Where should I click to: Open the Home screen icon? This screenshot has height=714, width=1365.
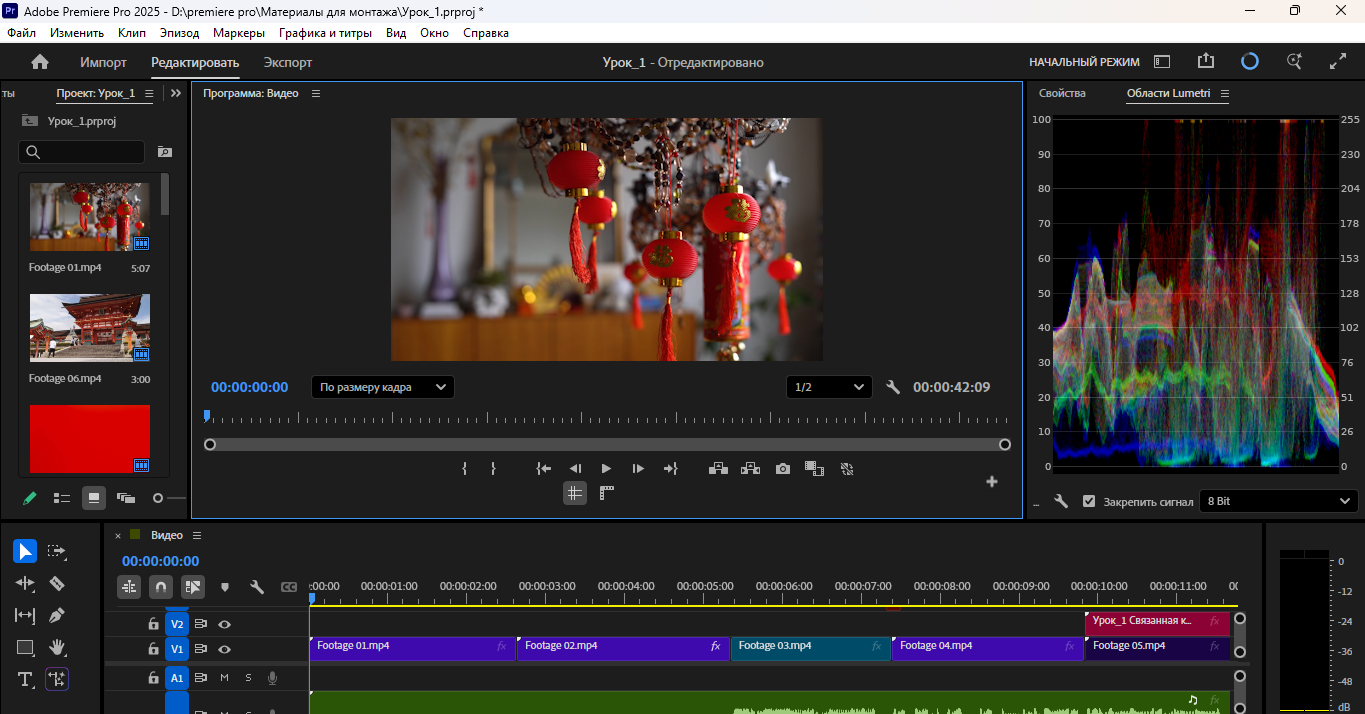40,62
